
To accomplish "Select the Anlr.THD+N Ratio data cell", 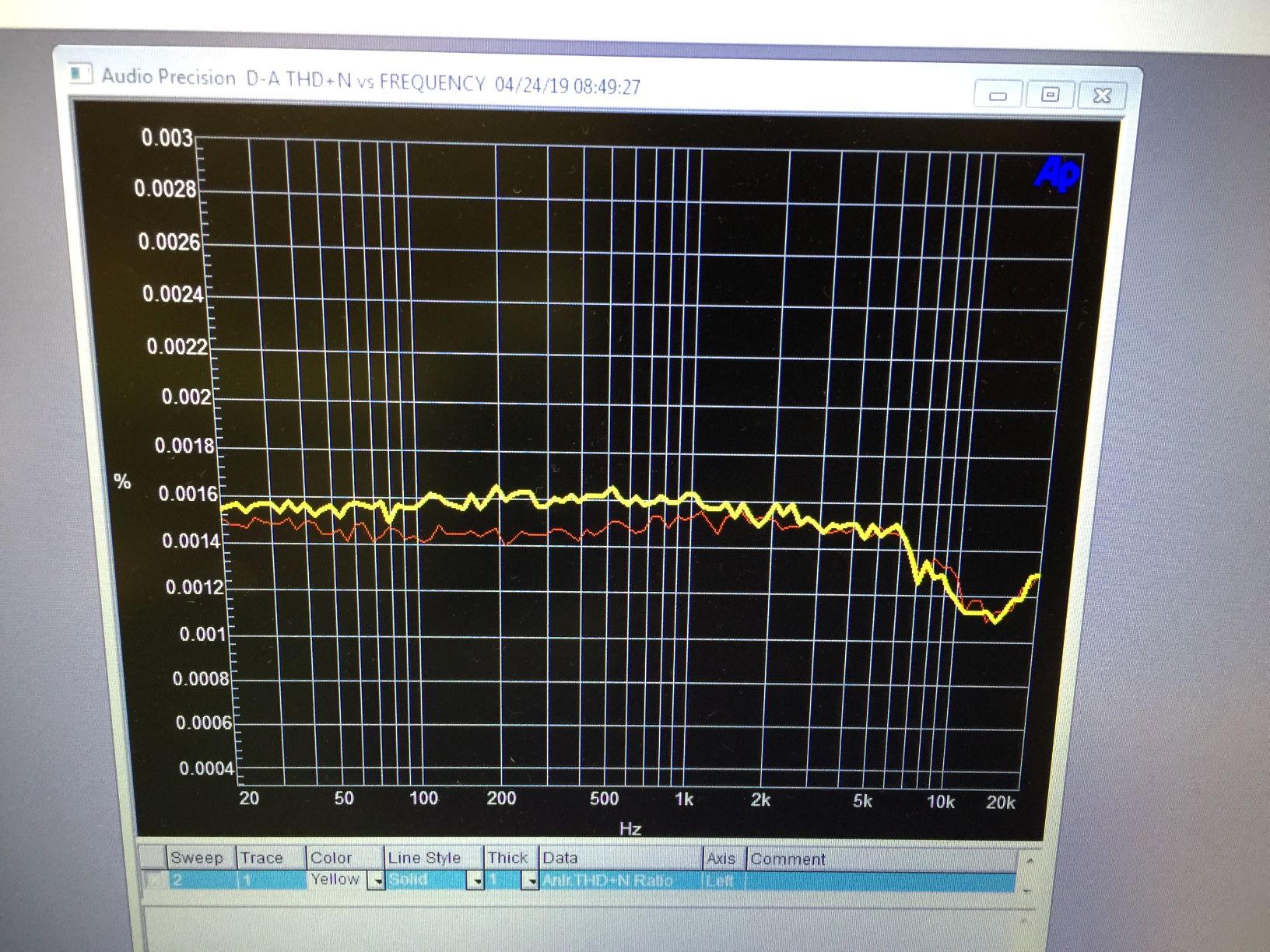I will (620, 880).
